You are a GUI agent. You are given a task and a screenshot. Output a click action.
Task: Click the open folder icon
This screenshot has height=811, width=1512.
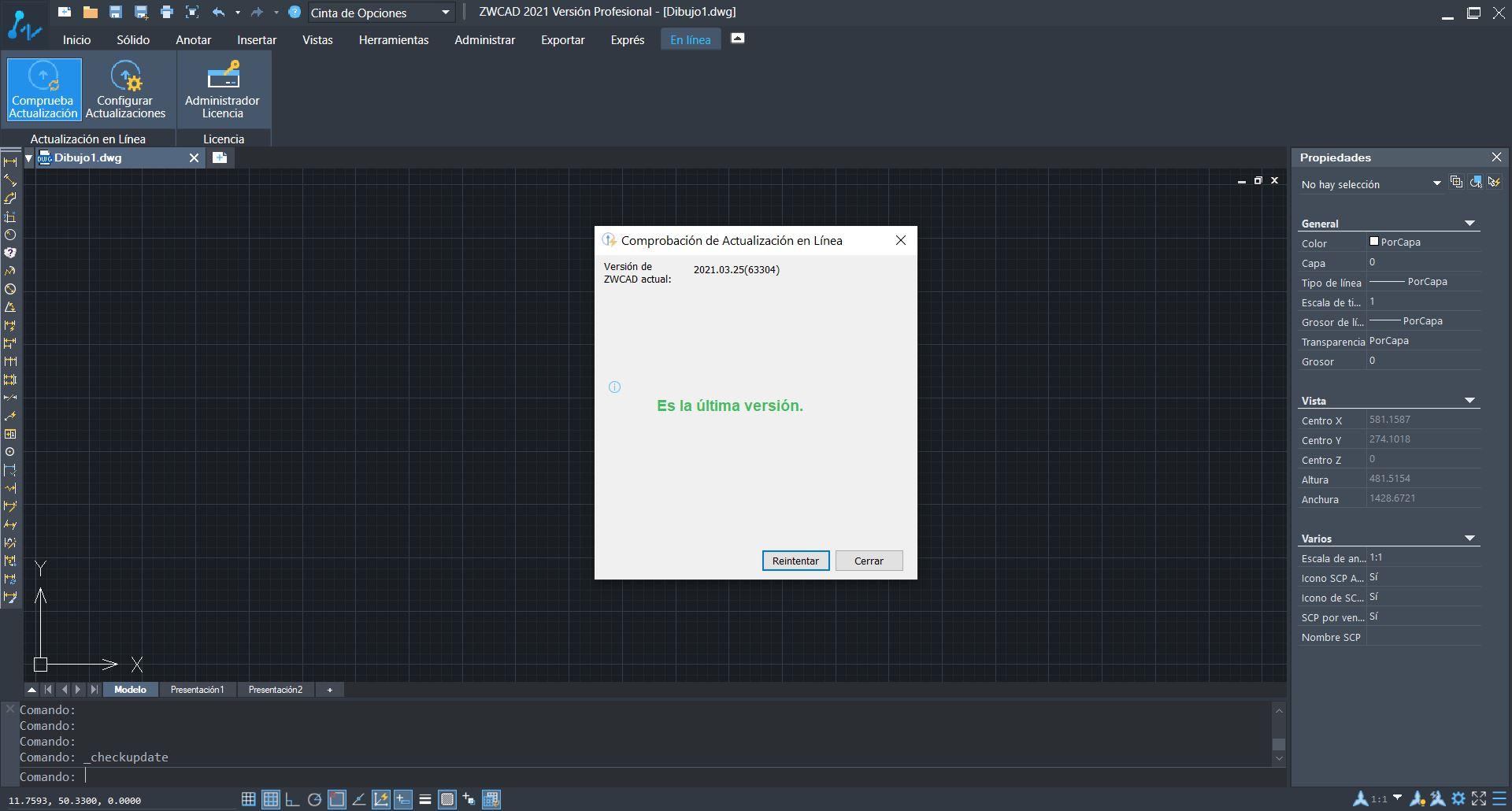point(91,12)
